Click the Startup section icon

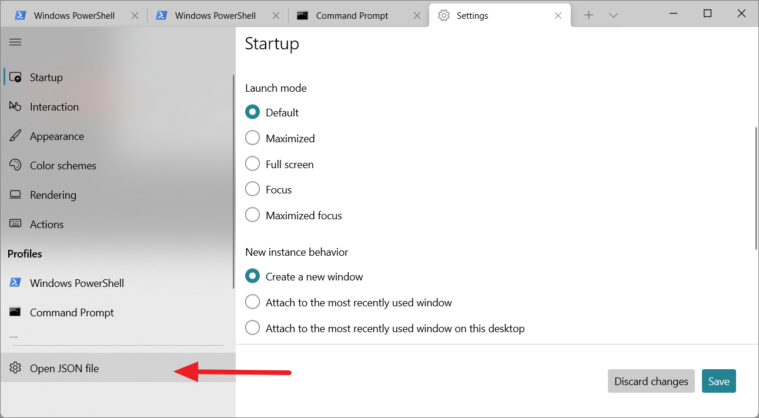[15, 78]
